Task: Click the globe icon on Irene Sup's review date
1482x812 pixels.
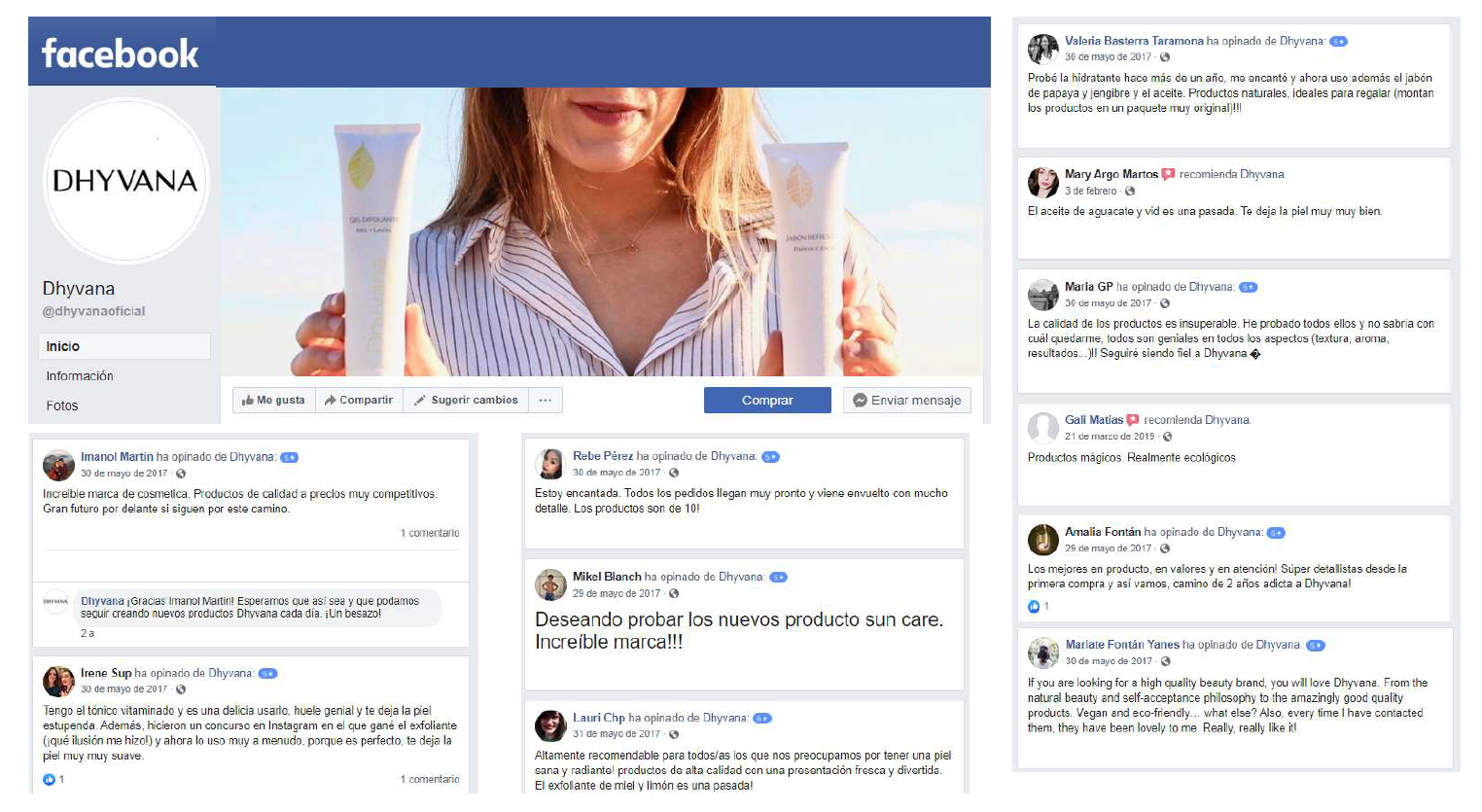Action: [181, 689]
